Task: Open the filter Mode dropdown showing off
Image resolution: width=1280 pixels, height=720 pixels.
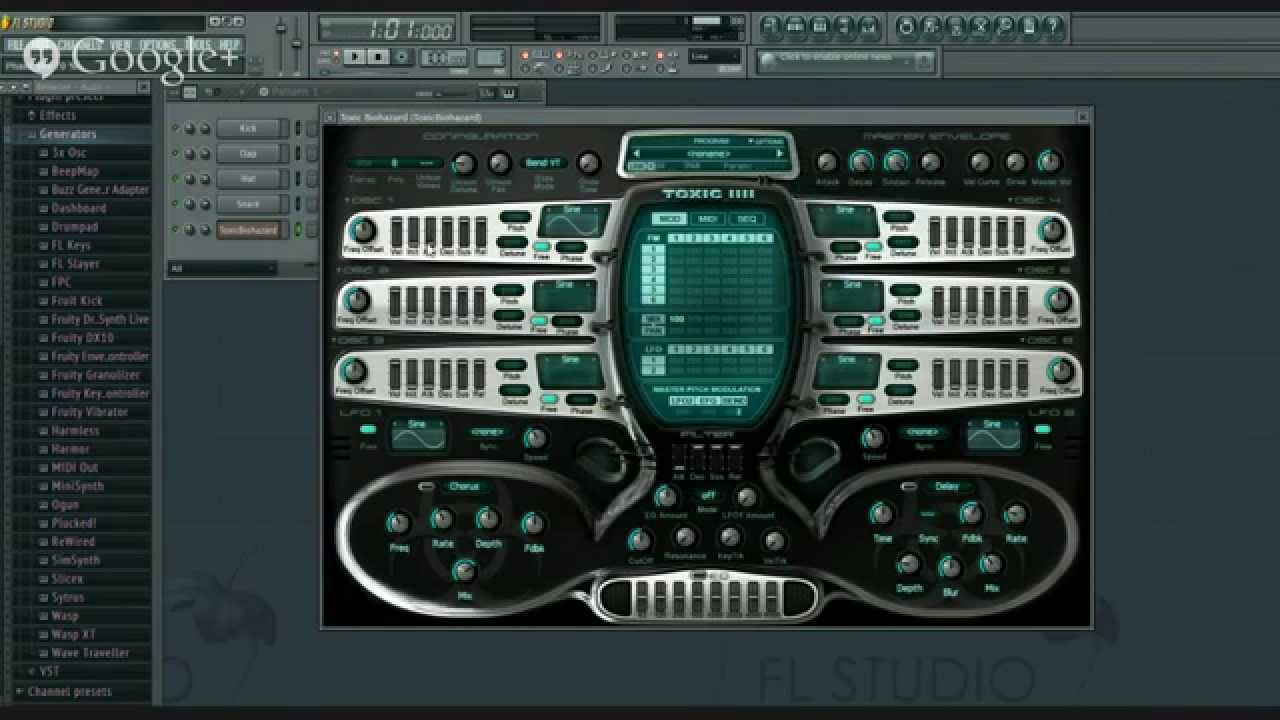Action: tap(708, 495)
